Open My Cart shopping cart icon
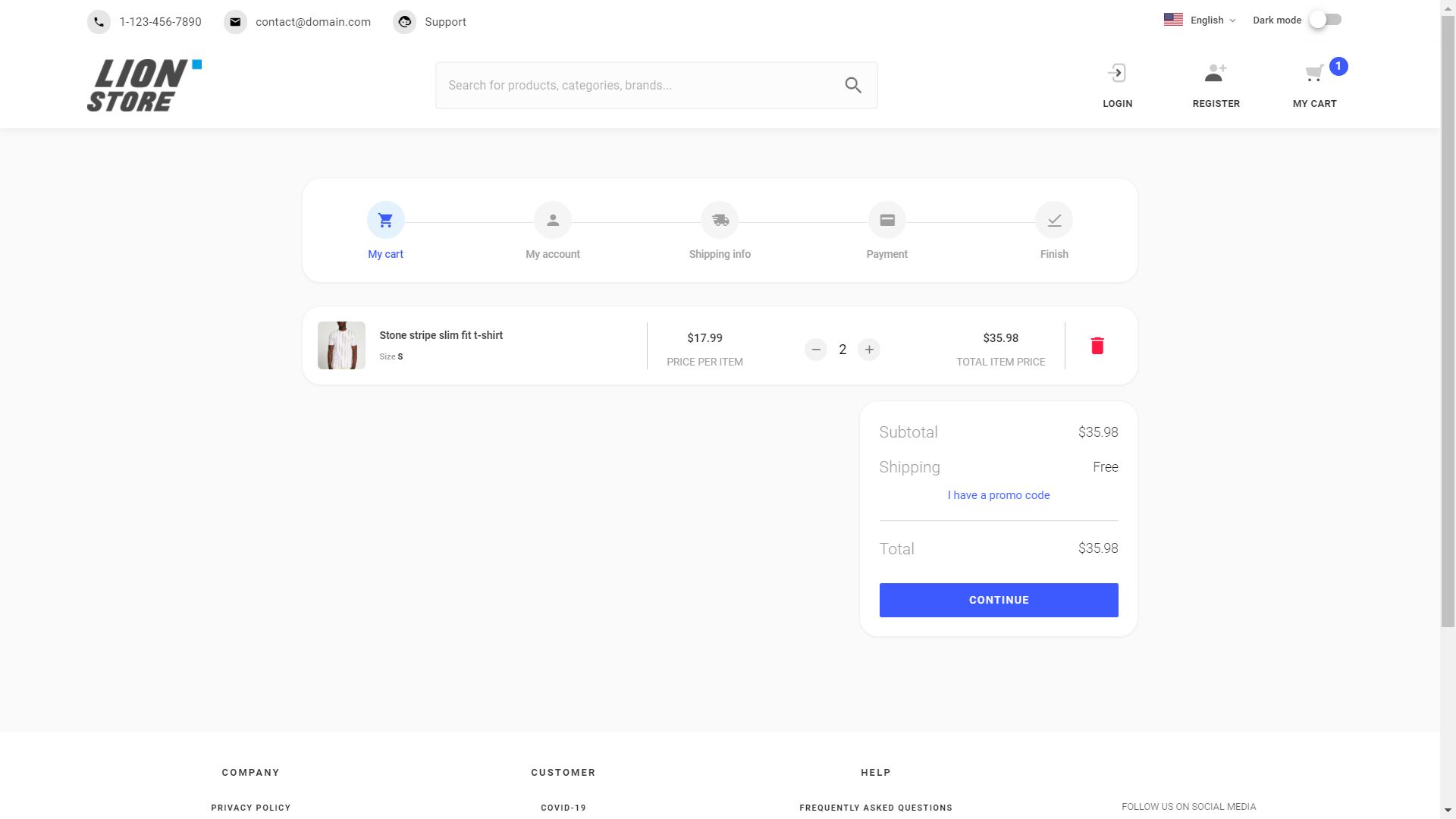The image size is (1456, 819). pyautogui.click(x=1314, y=74)
